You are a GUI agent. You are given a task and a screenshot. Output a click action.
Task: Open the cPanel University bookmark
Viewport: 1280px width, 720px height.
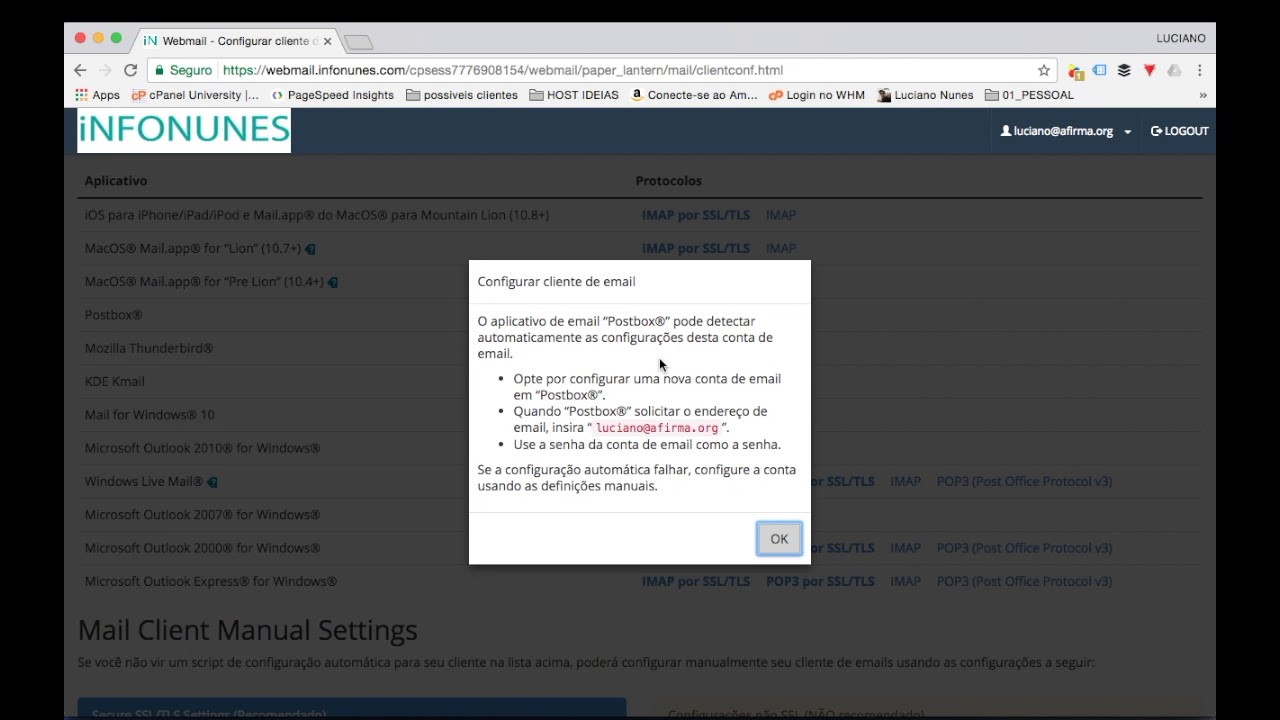click(195, 95)
